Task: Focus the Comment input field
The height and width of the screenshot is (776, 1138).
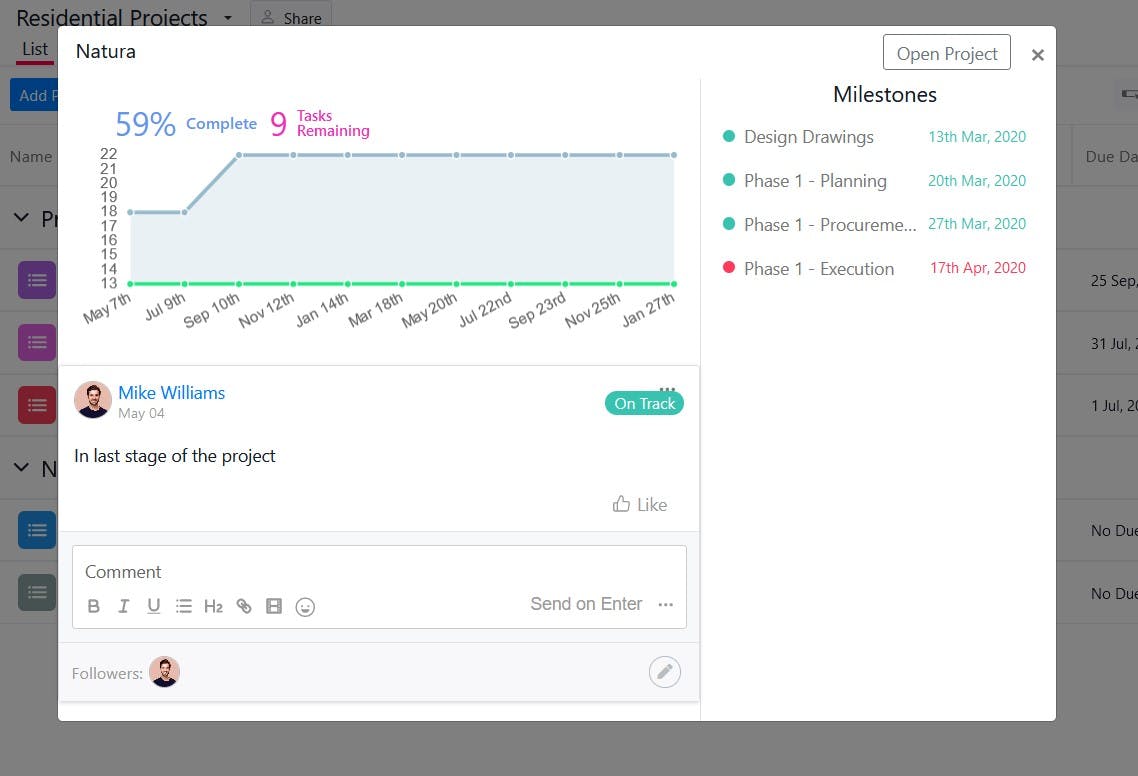Action: click(x=379, y=571)
